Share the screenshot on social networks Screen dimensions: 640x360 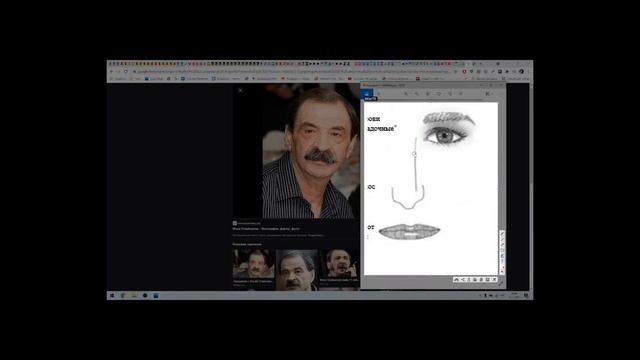[463, 280]
